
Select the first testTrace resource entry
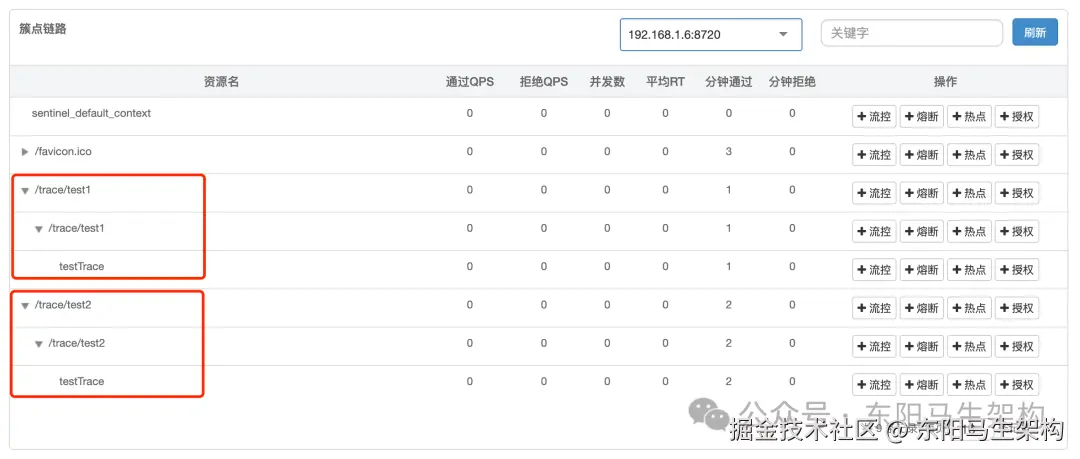click(81, 267)
